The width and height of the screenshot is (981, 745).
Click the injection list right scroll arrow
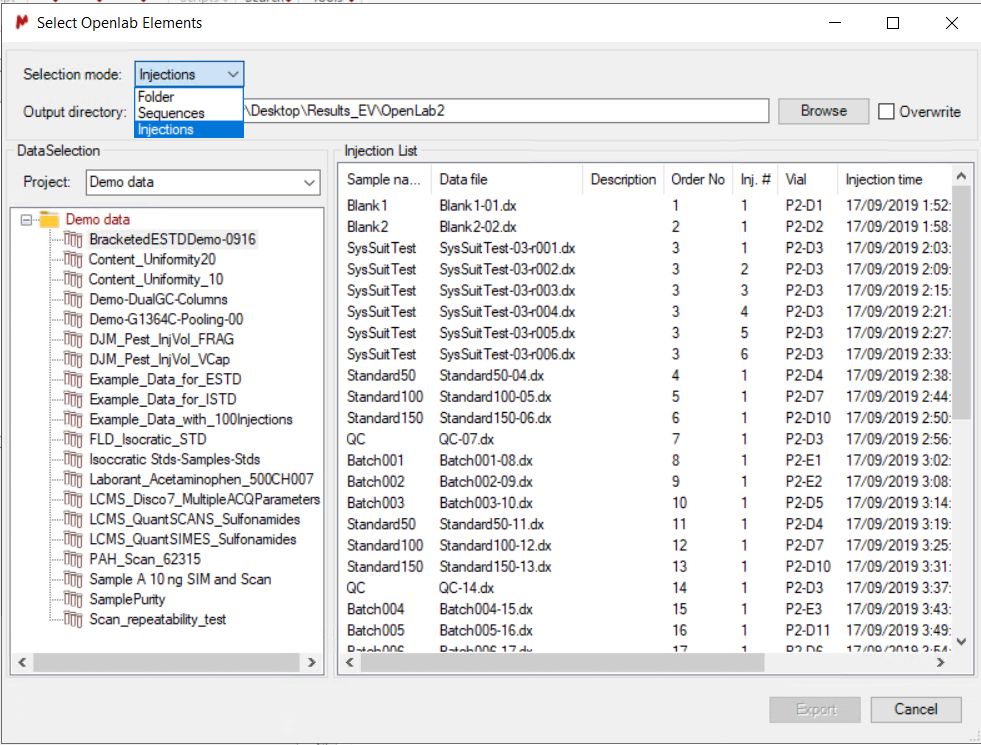(940, 662)
